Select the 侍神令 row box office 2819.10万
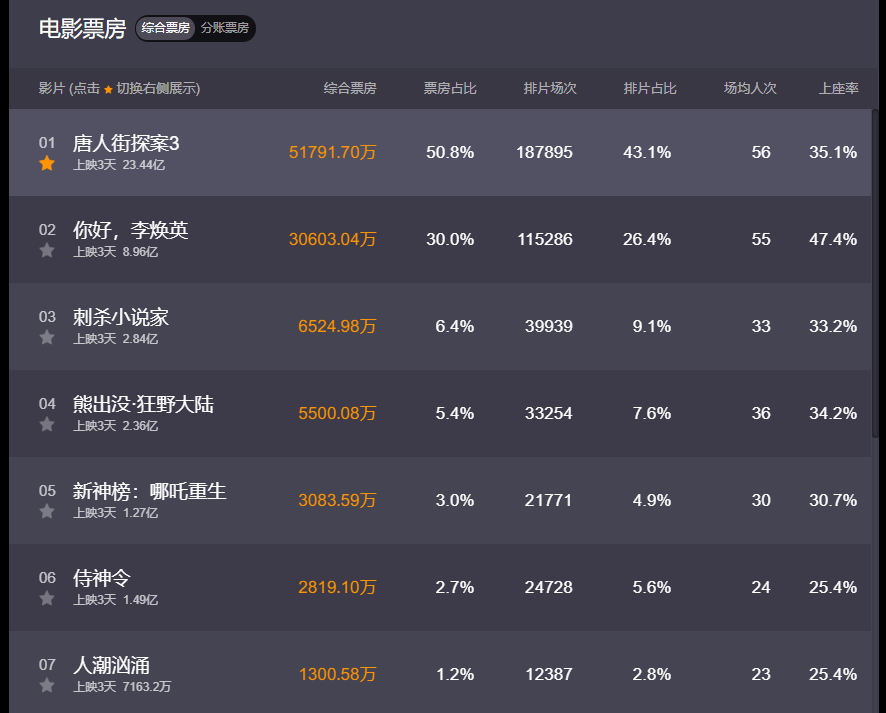The image size is (886, 713). [x=337, y=587]
